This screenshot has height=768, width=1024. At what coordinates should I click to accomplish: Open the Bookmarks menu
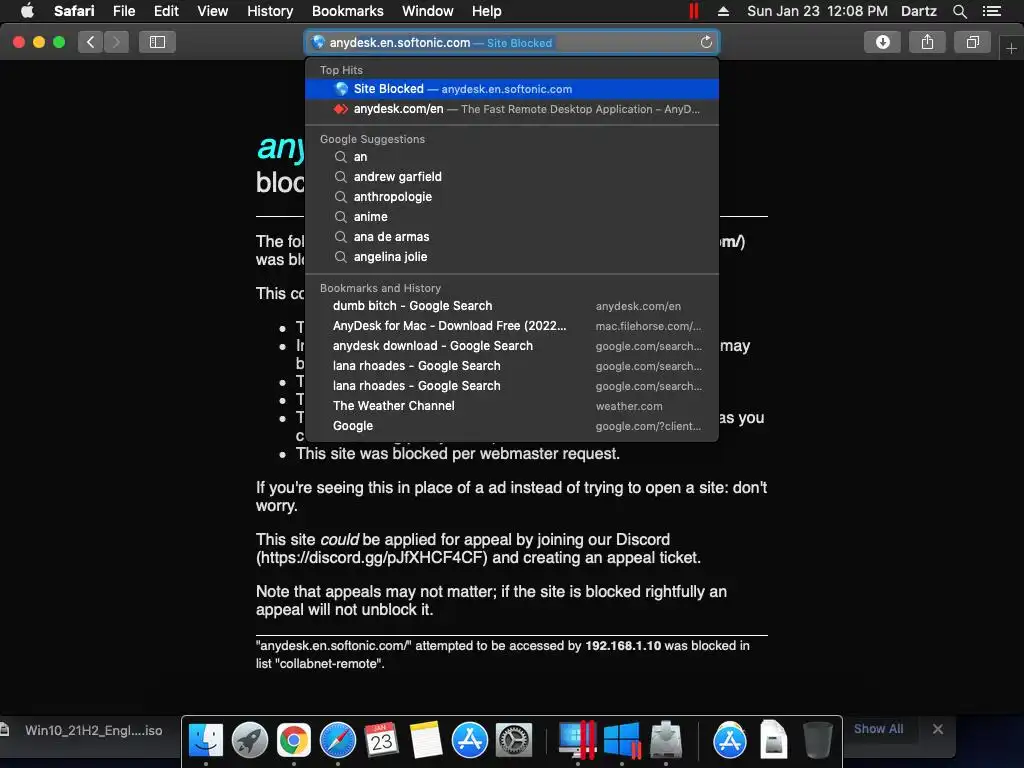pos(347,11)
